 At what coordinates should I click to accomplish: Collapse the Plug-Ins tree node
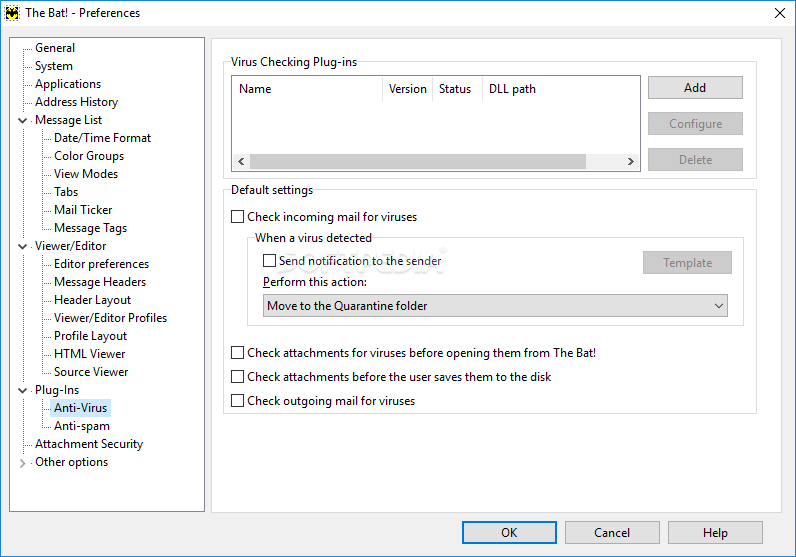click(22, 390)
